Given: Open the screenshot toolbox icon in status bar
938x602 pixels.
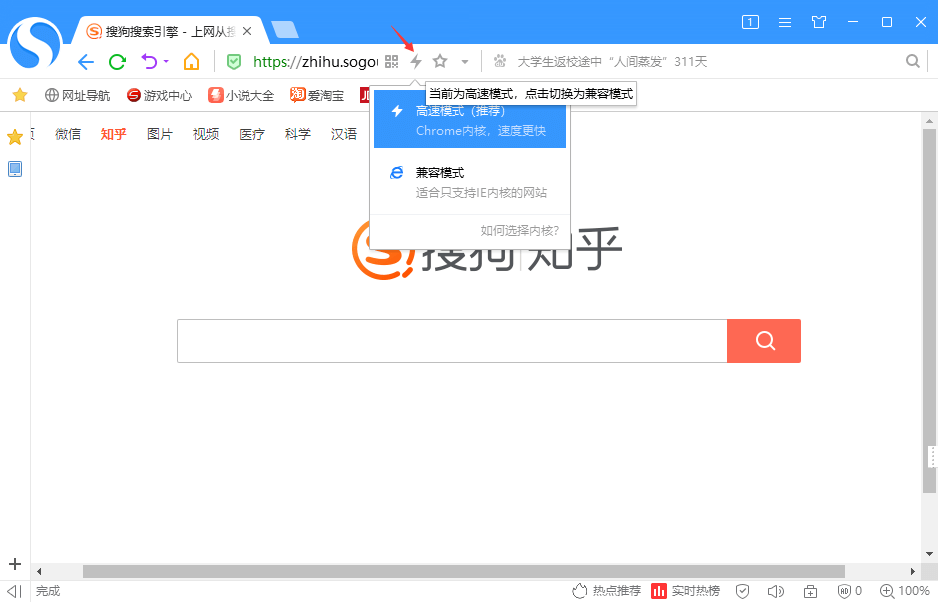Looking at the screenshot, I should click(x=810, y=591).
